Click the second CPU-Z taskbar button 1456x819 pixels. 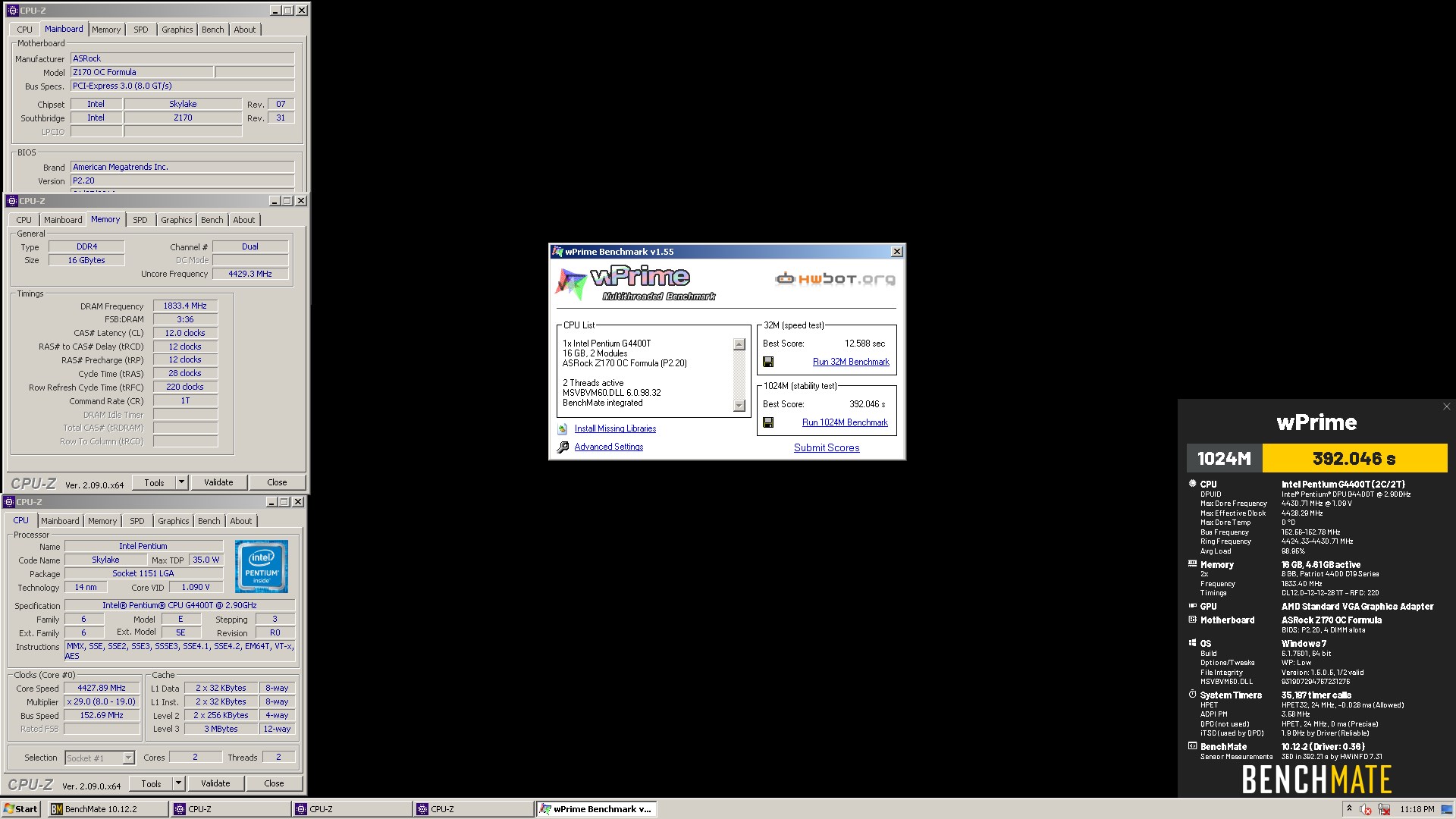352,809
